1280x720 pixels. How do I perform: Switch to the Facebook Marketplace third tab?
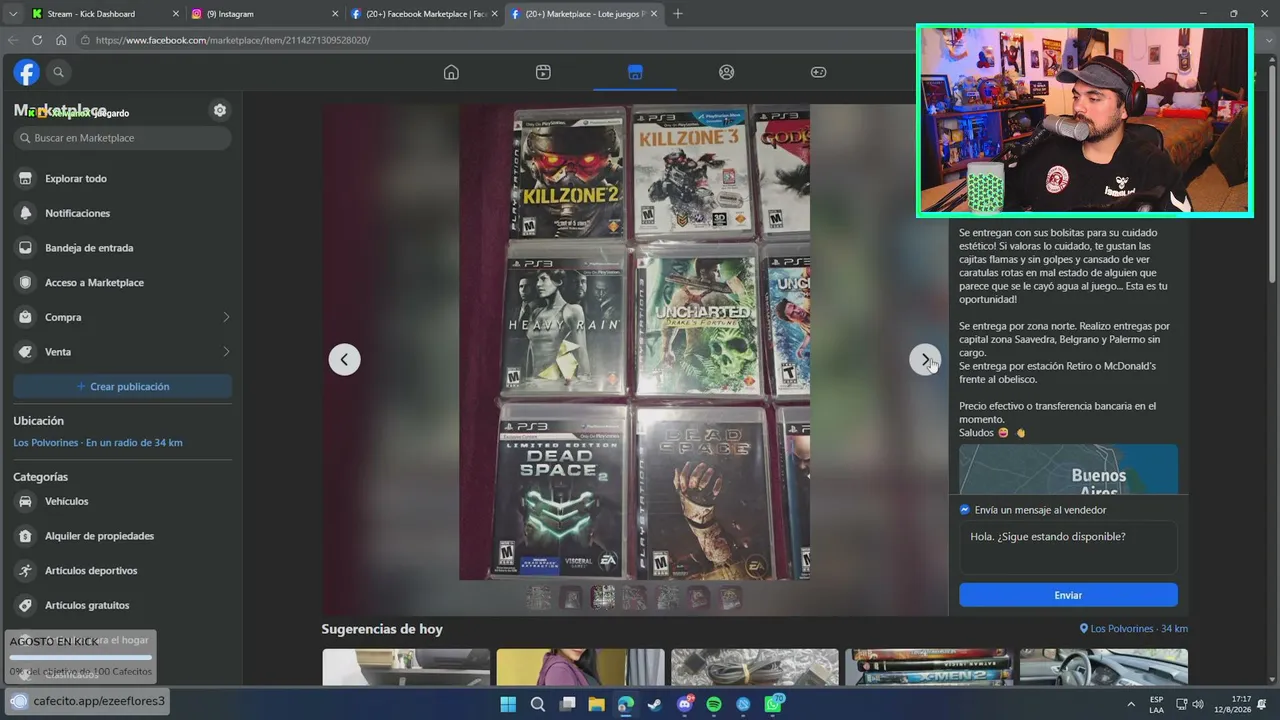pyautogui.click(x=424, y=14)
